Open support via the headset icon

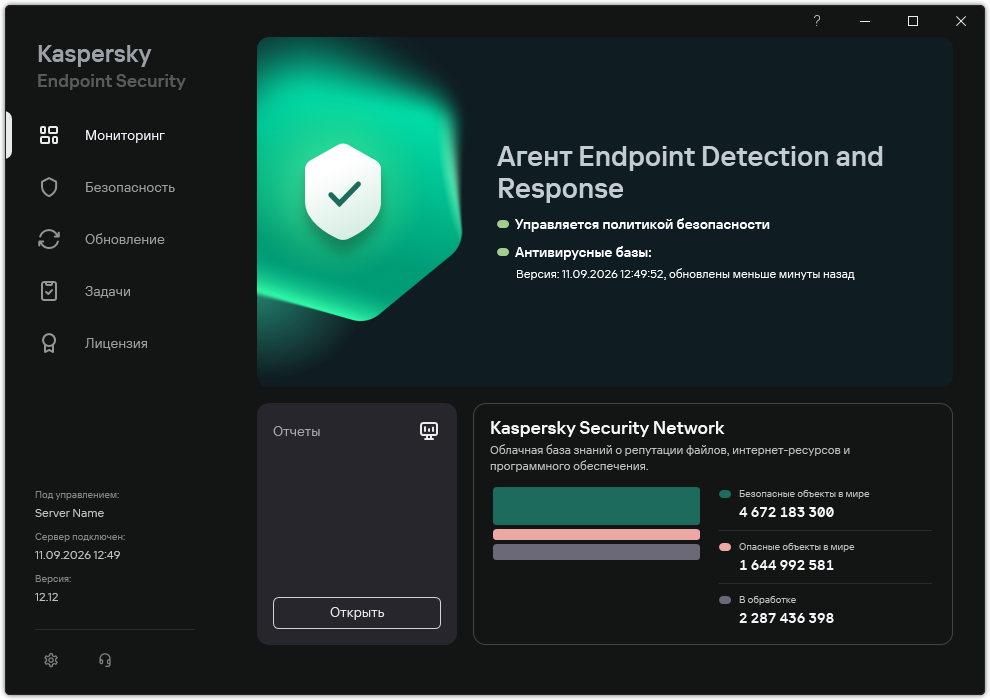pyautogui.click(x=105, y=660)
